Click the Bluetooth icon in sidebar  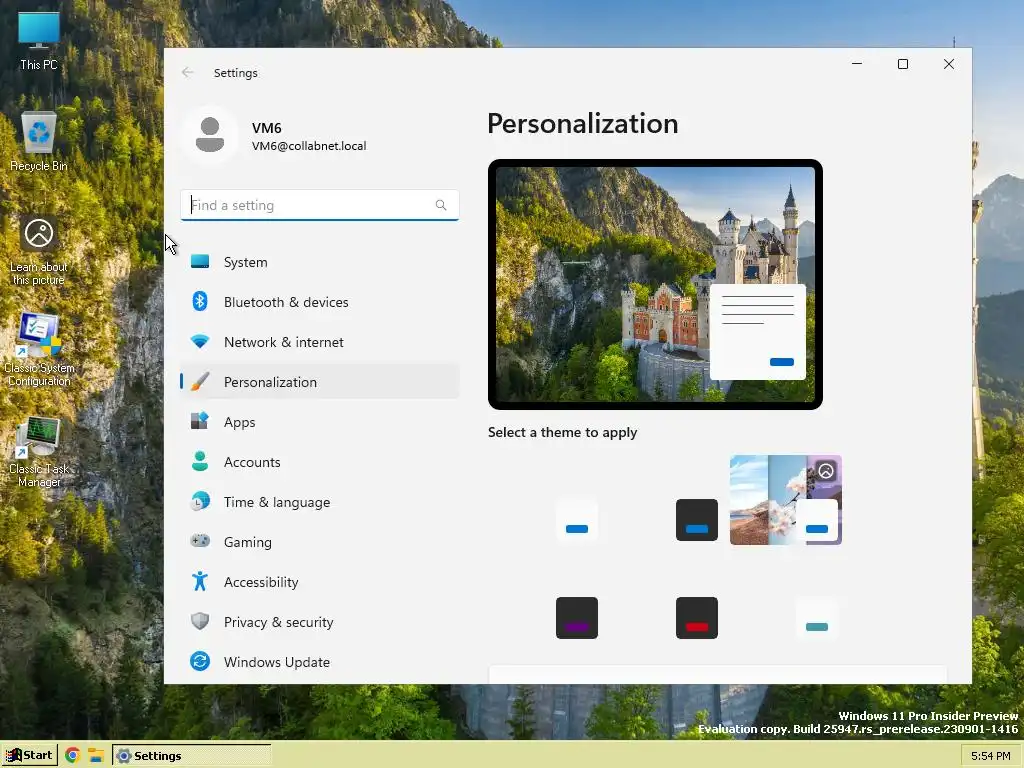(200, 301)
